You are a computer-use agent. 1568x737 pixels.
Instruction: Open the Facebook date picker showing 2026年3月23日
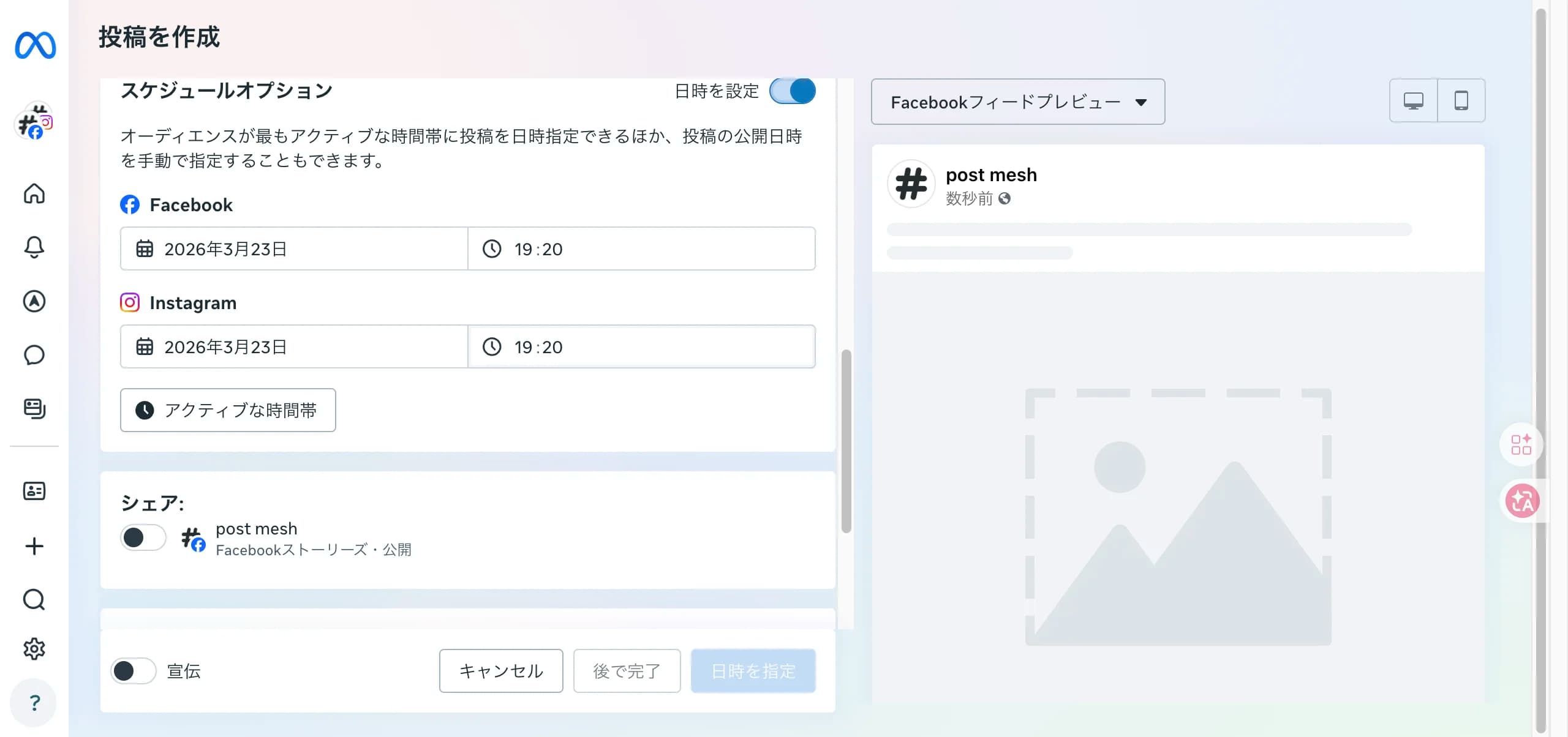click(x=294, y=249)
